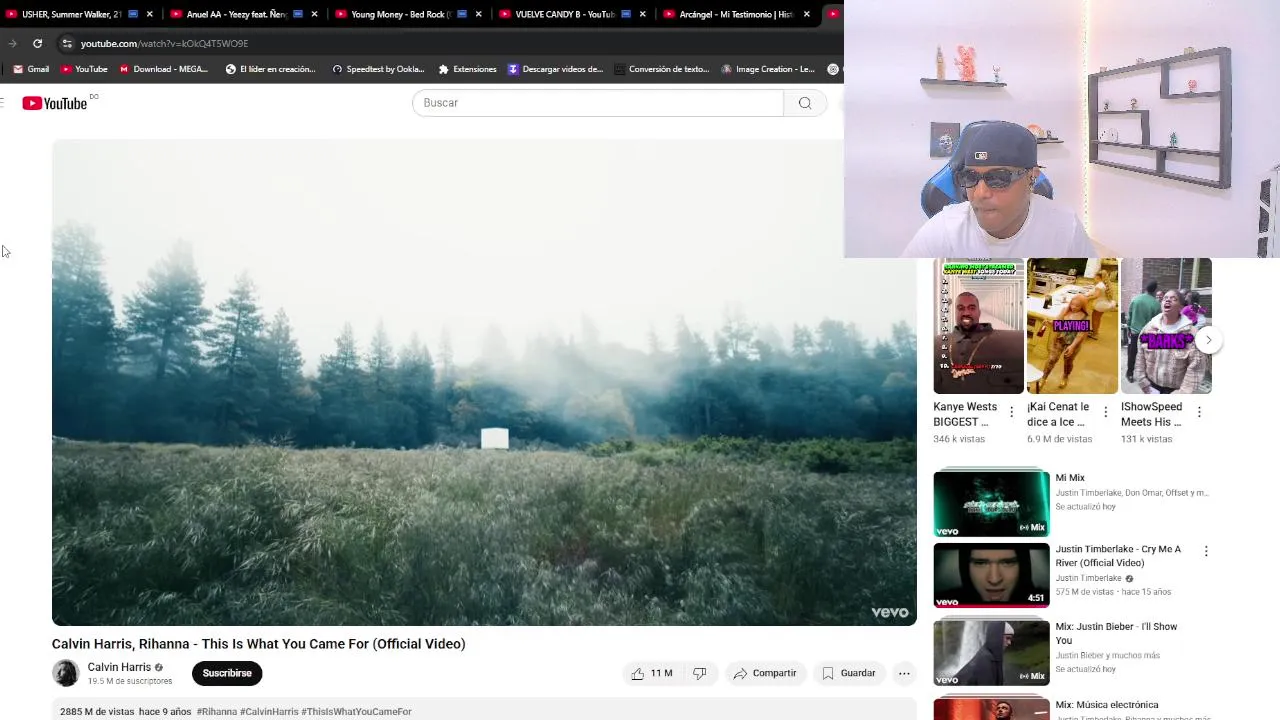Viewport: 1280px width, 720px height.
Task: Open the YouTube bookmark
Action: coord(84,69)
